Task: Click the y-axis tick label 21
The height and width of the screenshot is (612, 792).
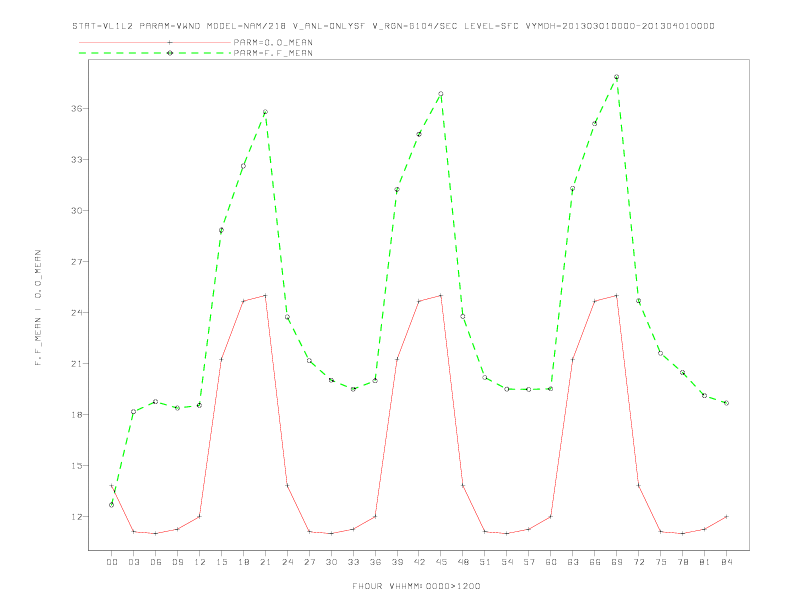Action: [x=77, y=364]
